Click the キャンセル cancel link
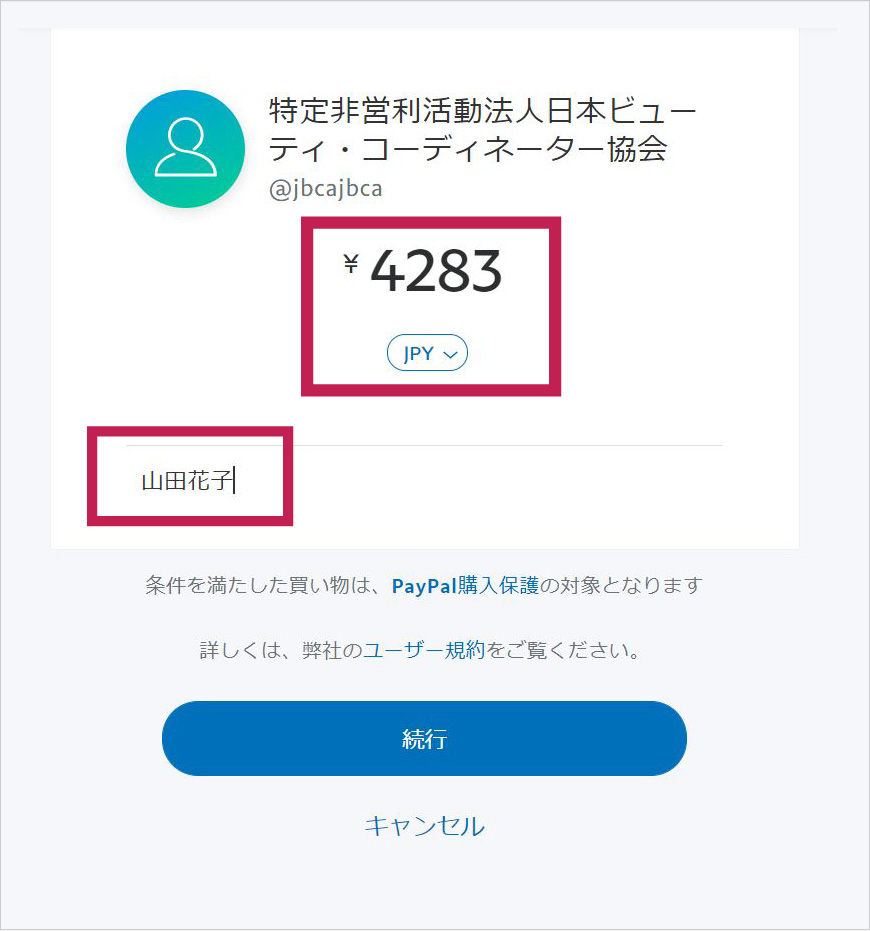Screen dimensions: 870x931 click(x=424, y=826)
